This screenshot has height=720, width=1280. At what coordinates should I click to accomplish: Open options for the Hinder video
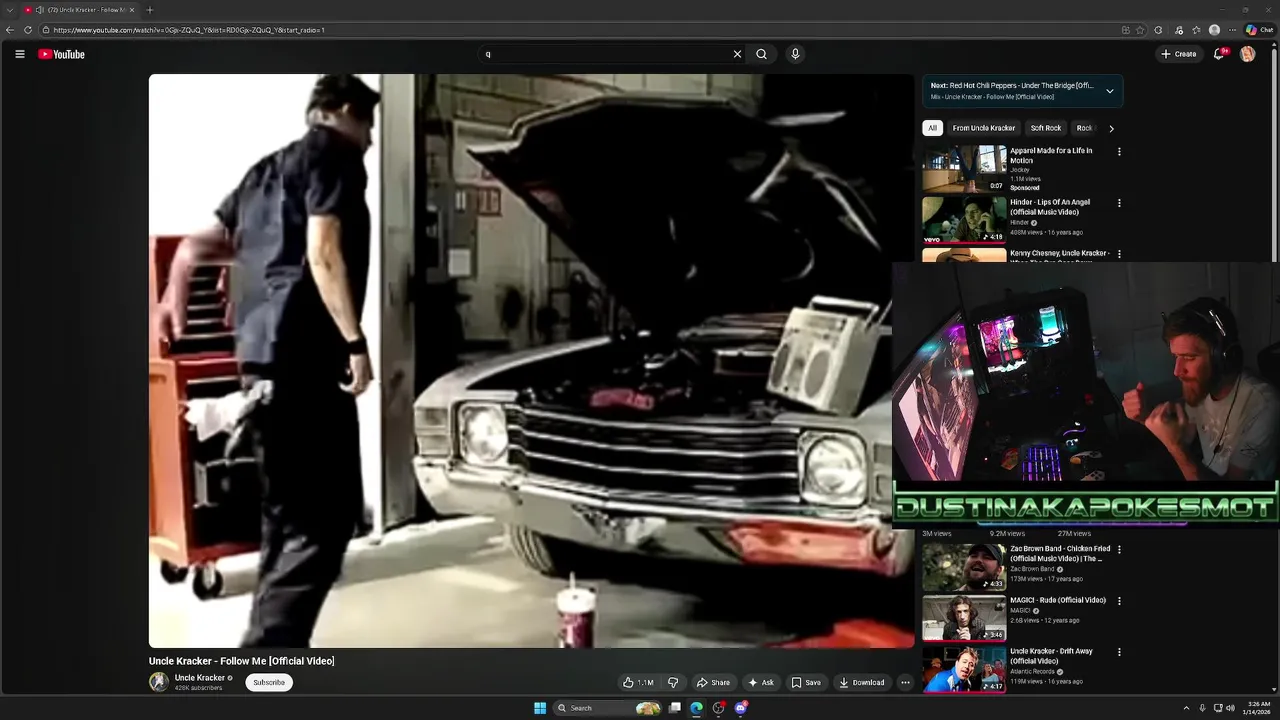1119,203
